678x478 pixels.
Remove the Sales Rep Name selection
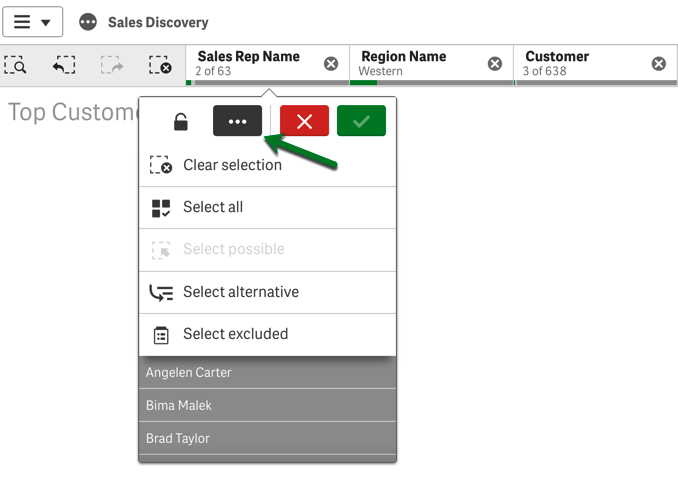(x=331, y=64)
